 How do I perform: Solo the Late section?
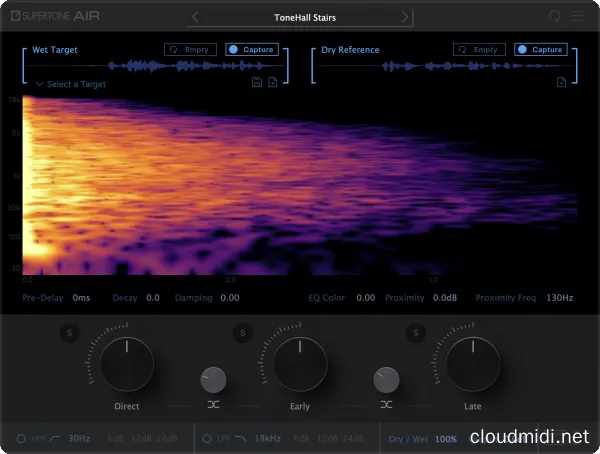pyautogui.click(x=416, y=333)
